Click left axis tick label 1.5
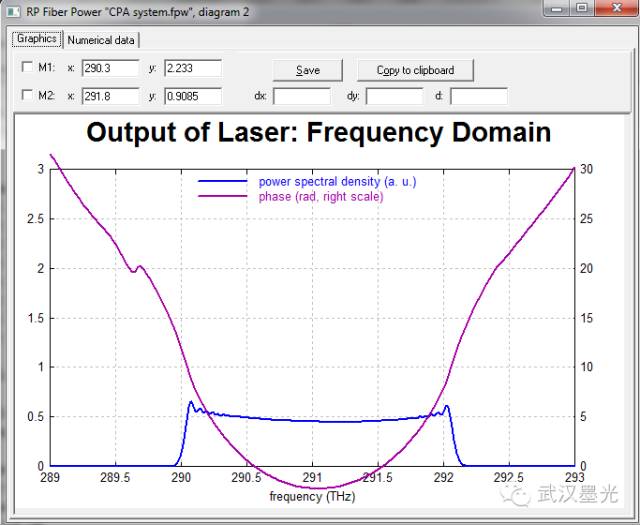Image resolution: width=640 pixels, height=525 pixels. (35, 318)
